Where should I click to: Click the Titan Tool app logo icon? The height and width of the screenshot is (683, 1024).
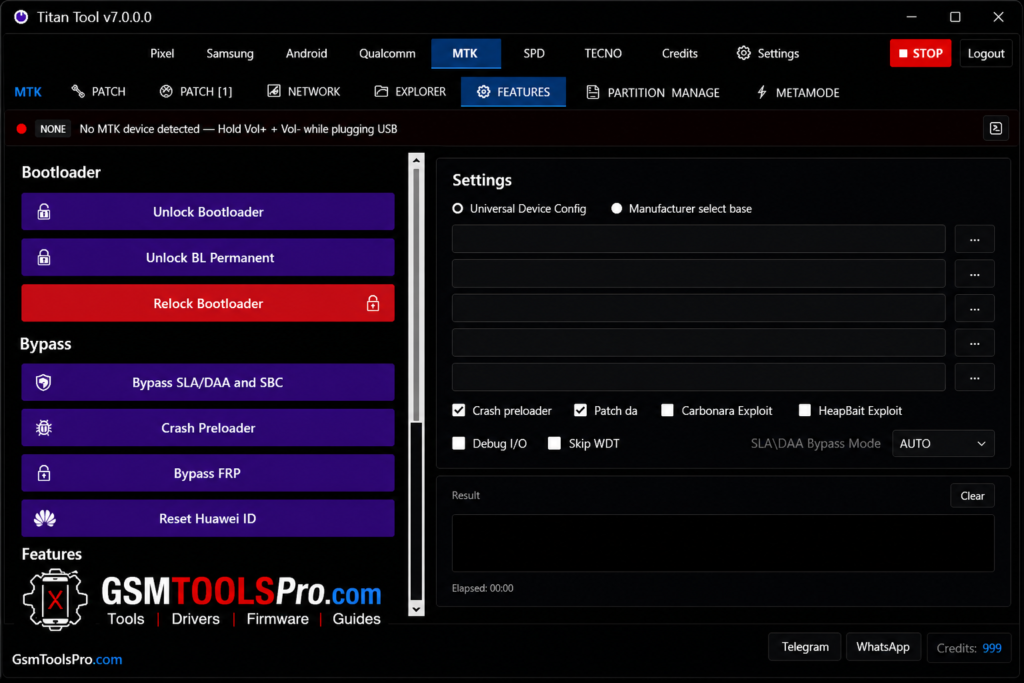tap(21, 17)
